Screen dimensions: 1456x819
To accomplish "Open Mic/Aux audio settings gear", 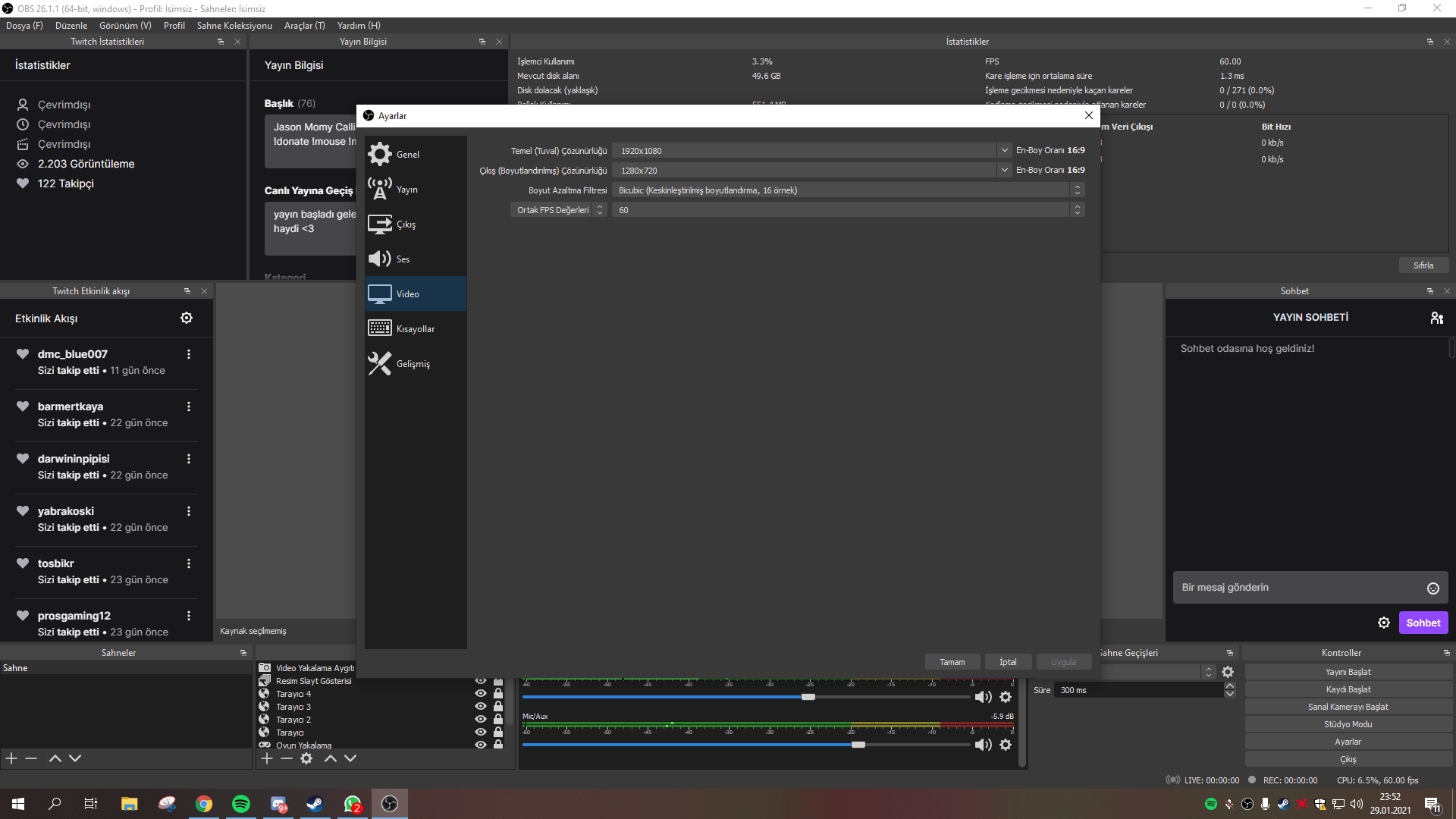I will [x=1006, y=745].
